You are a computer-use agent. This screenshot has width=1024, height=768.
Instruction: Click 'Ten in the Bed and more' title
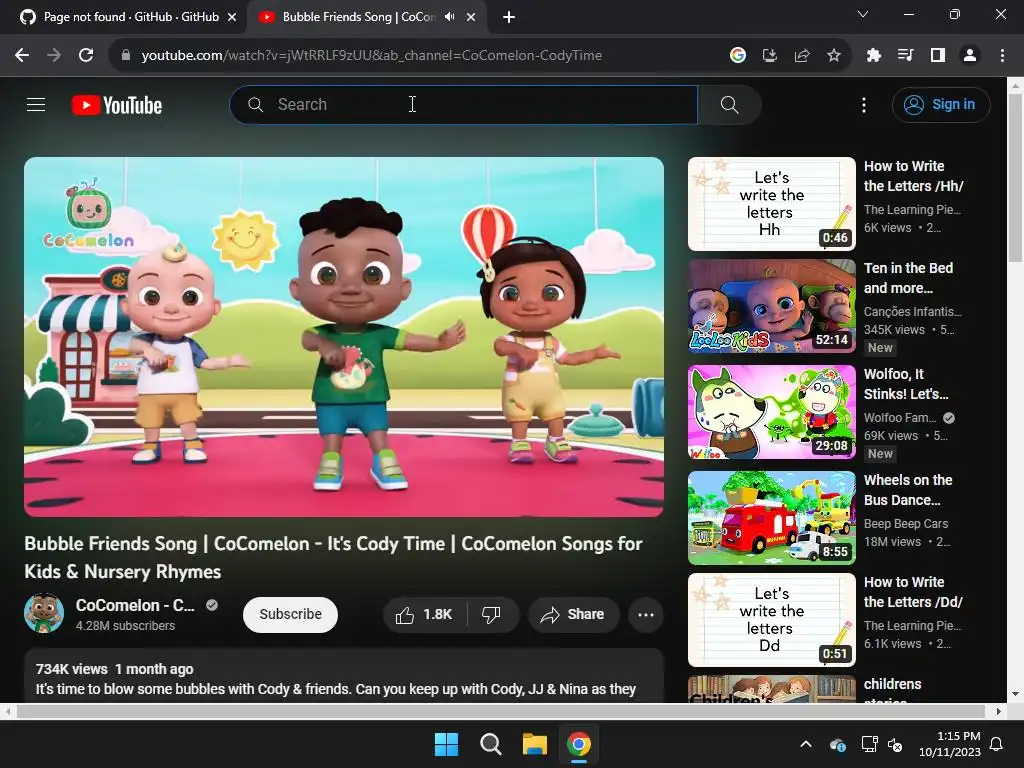[908, 278]
